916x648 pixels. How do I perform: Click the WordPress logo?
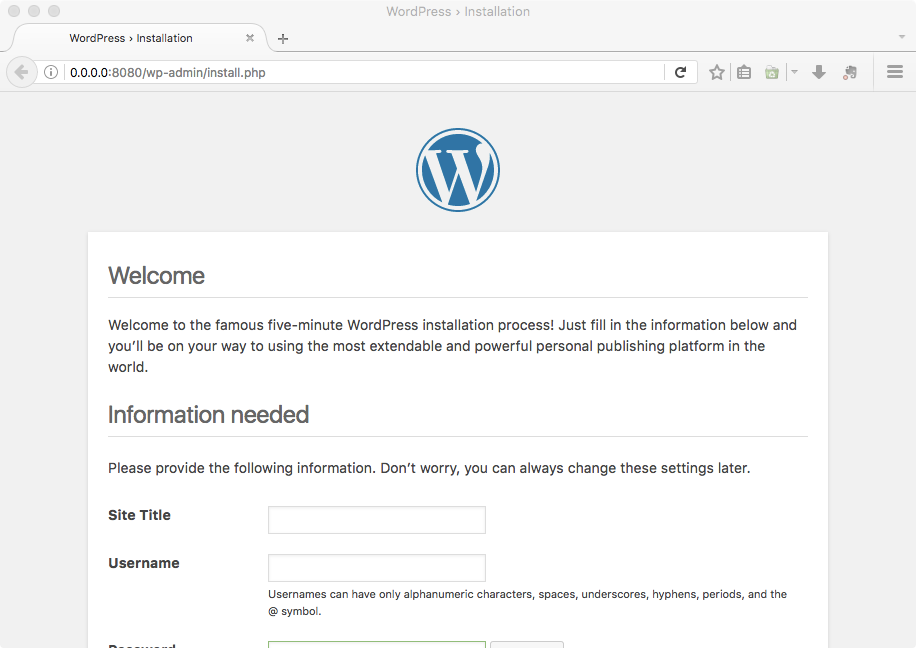tap(458, 170)
